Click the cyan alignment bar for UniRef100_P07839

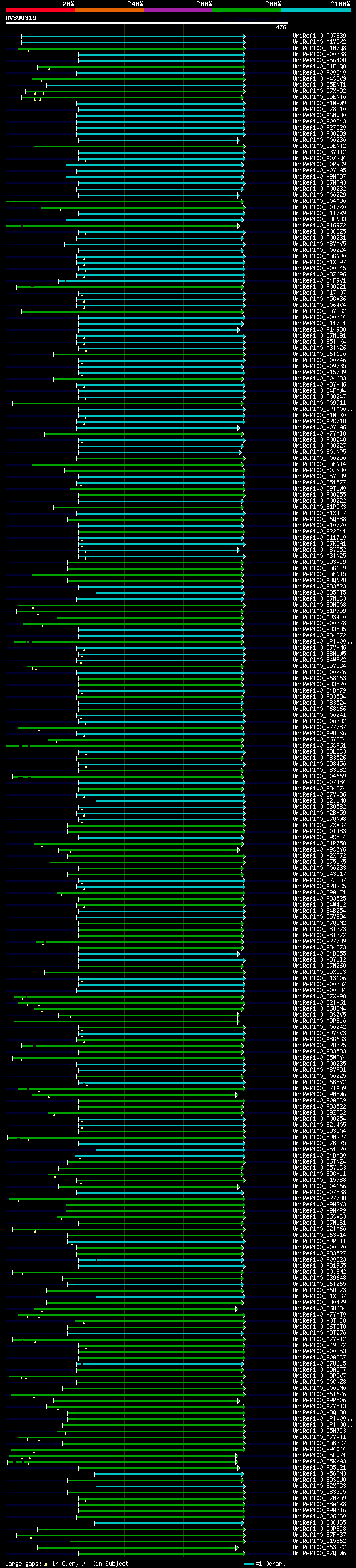click(132, 36)
